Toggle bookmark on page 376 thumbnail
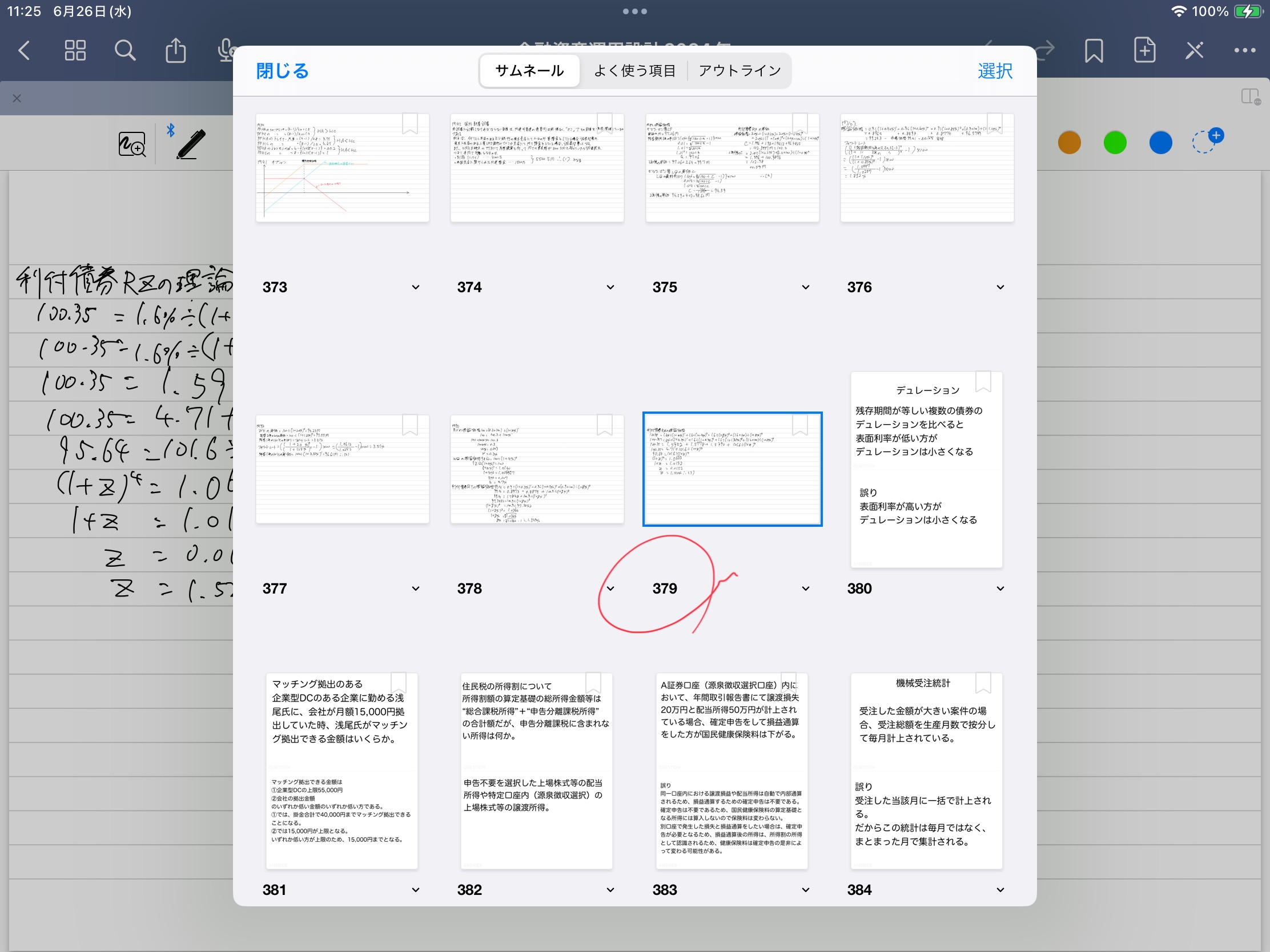 click(994, 123)
